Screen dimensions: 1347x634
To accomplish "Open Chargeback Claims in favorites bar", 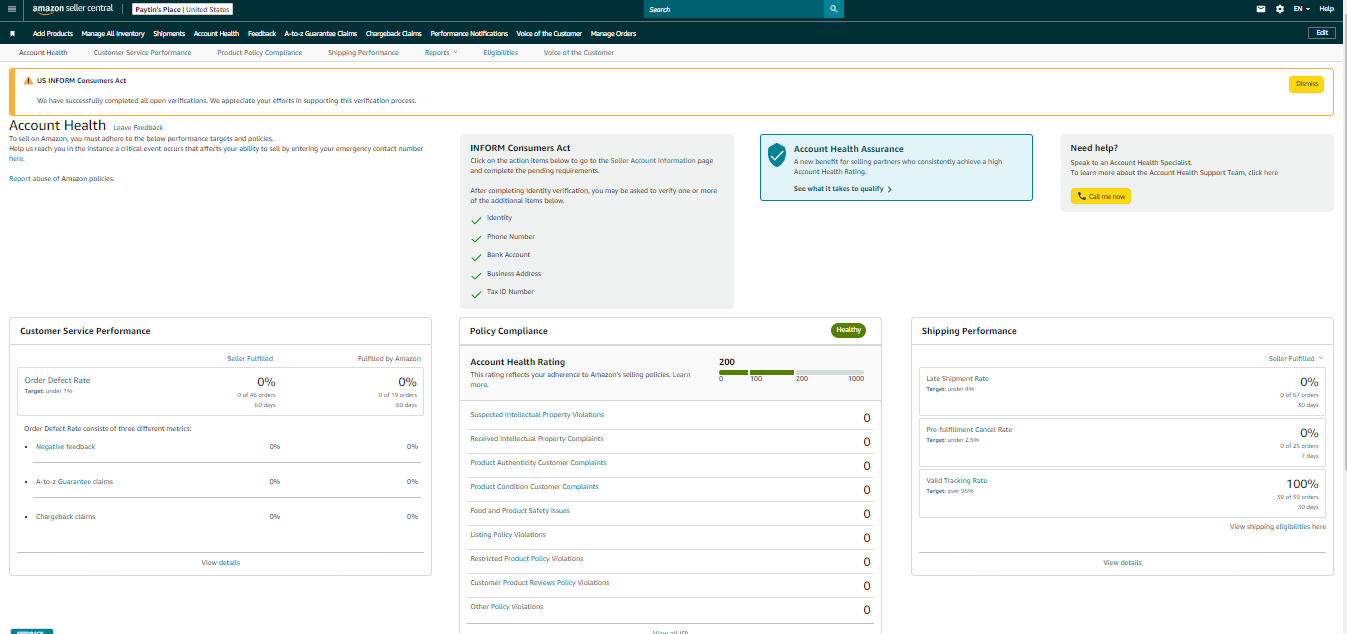I will coord(394,33).
